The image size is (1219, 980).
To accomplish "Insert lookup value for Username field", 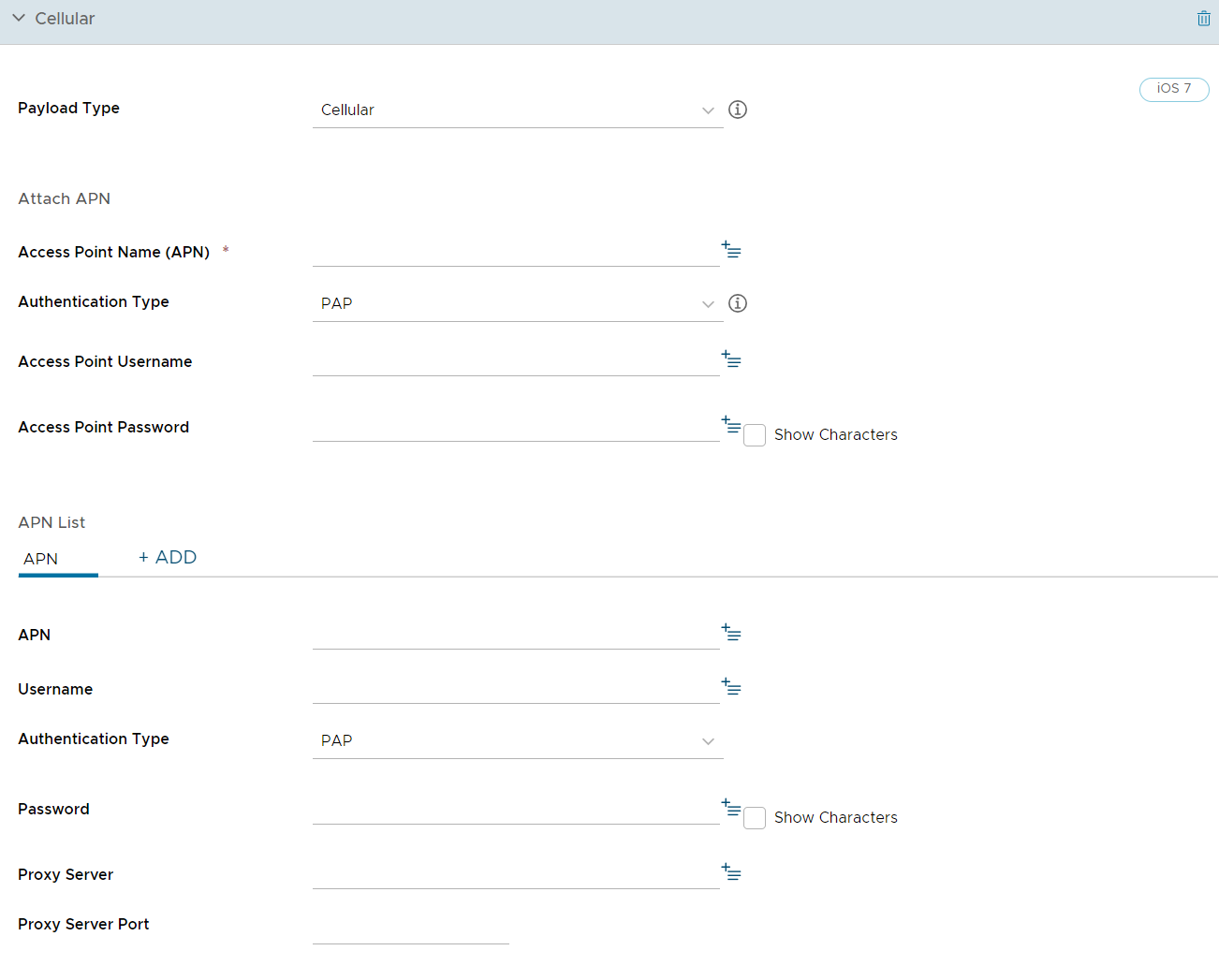I will pos(731,687).
